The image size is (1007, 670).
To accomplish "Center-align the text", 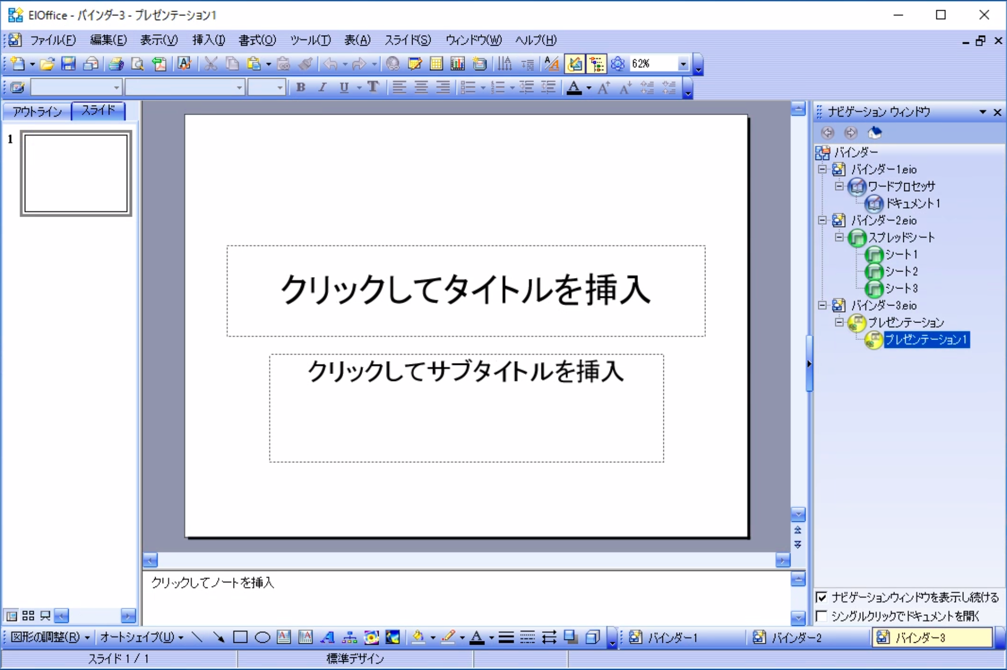I will click(x=421, y=88).
